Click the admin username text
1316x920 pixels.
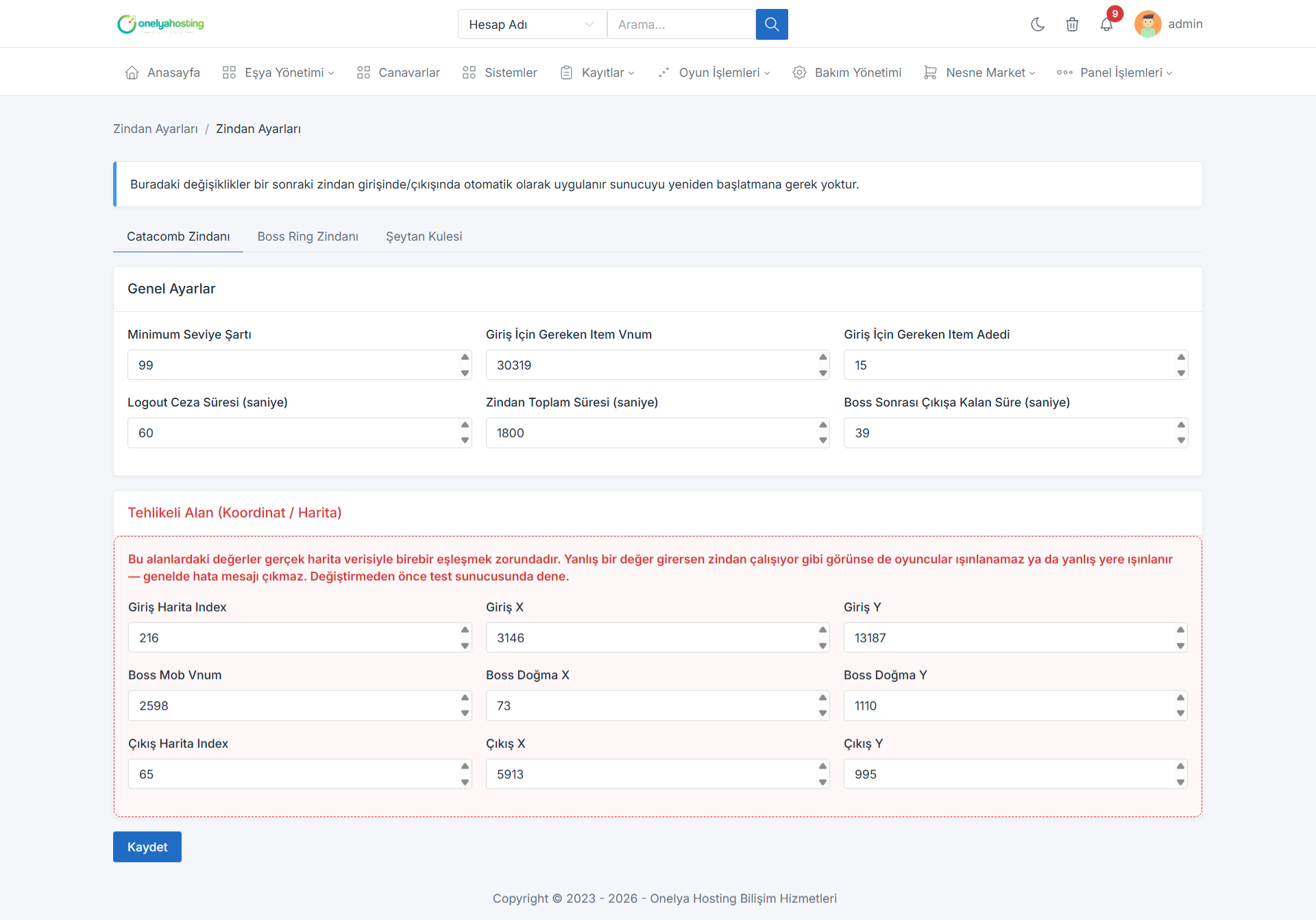(1185, 24)
